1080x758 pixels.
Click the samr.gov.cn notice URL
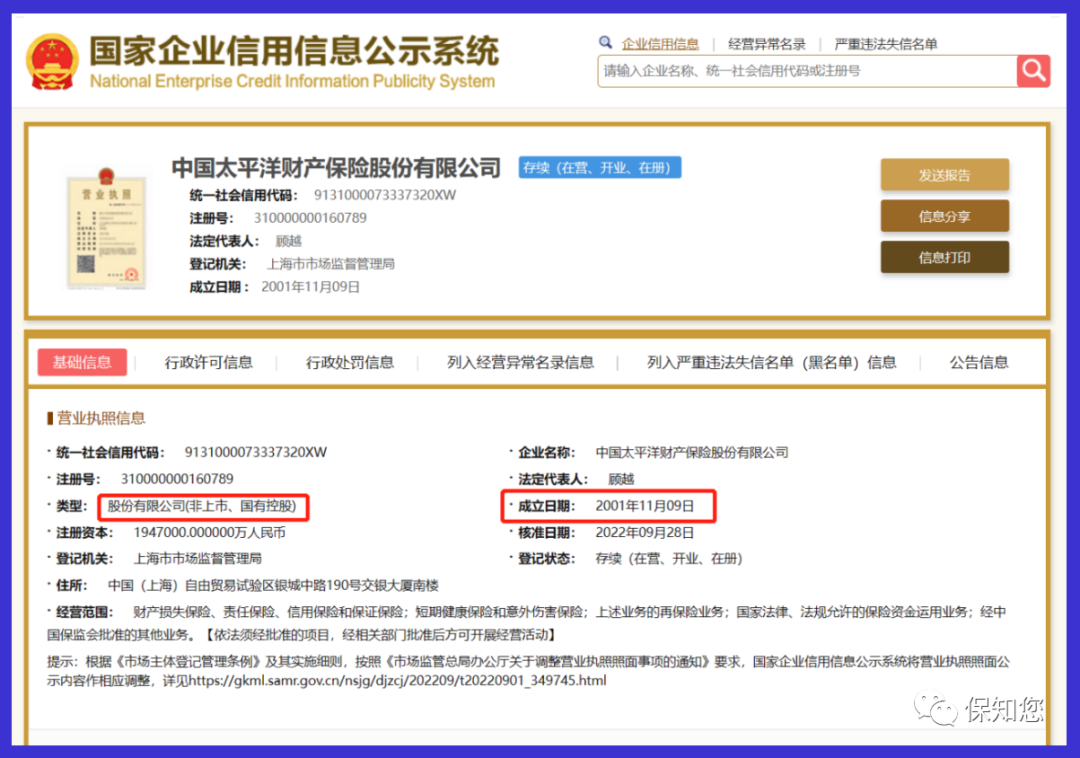[397, 680]
